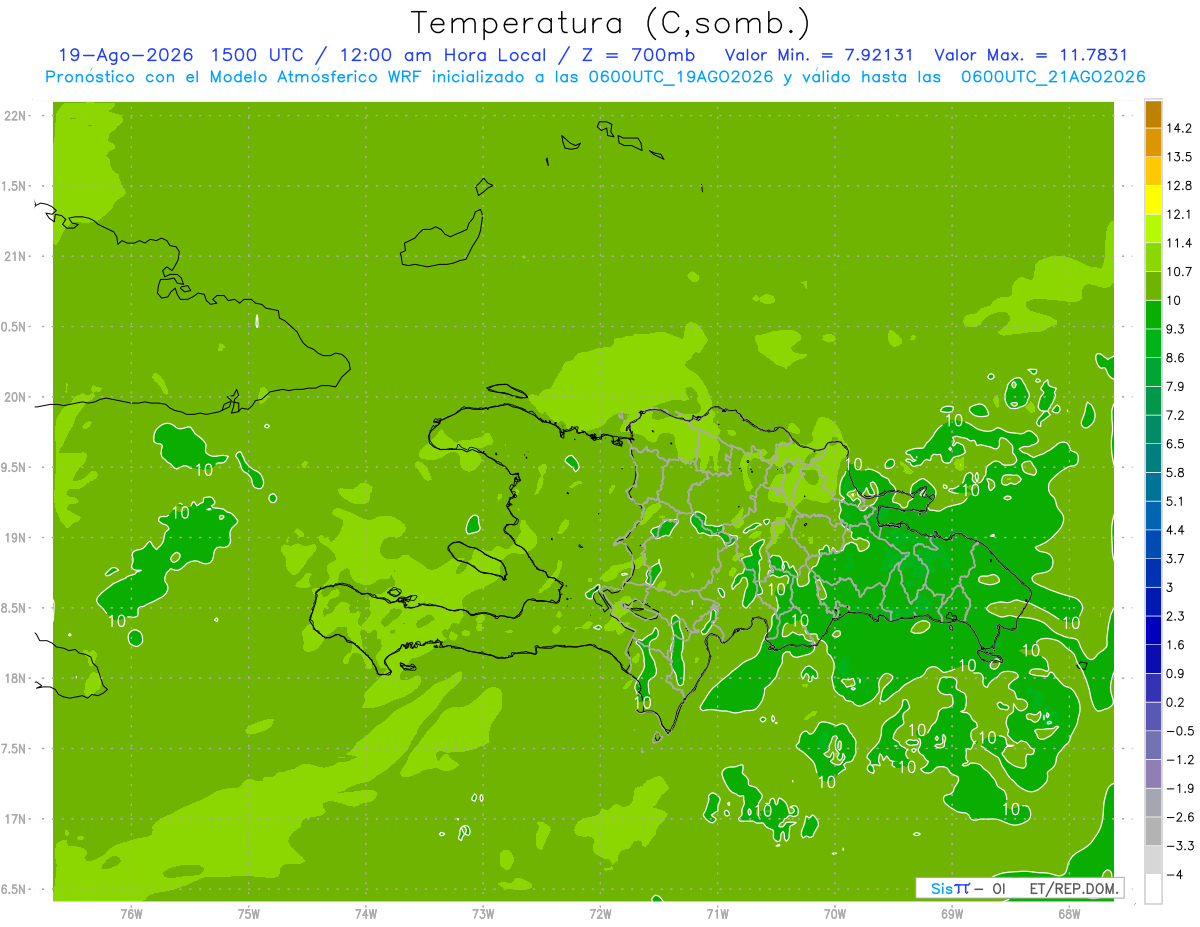
Task: Click the colorbar label '2.3'
Action: [x=1175, y=616]
